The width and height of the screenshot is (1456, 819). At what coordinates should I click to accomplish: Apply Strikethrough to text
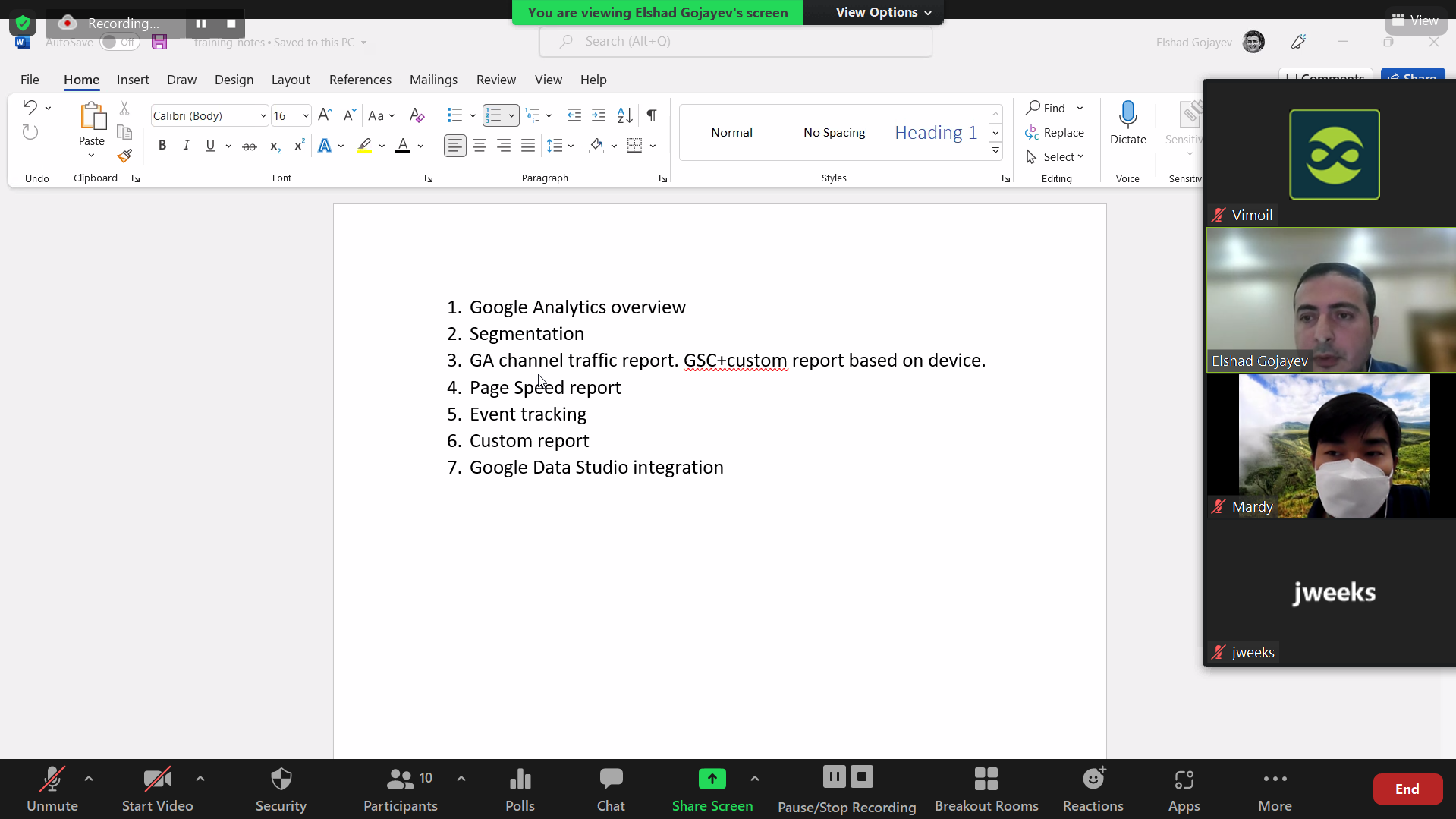coord(249,146)
